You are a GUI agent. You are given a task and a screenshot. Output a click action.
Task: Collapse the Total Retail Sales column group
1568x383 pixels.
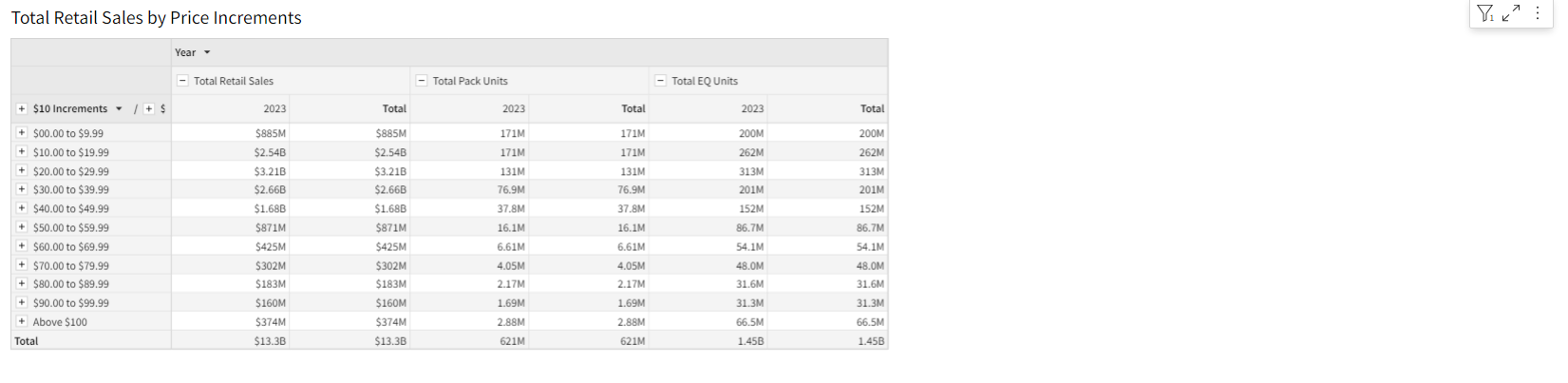tap(183, 81)
